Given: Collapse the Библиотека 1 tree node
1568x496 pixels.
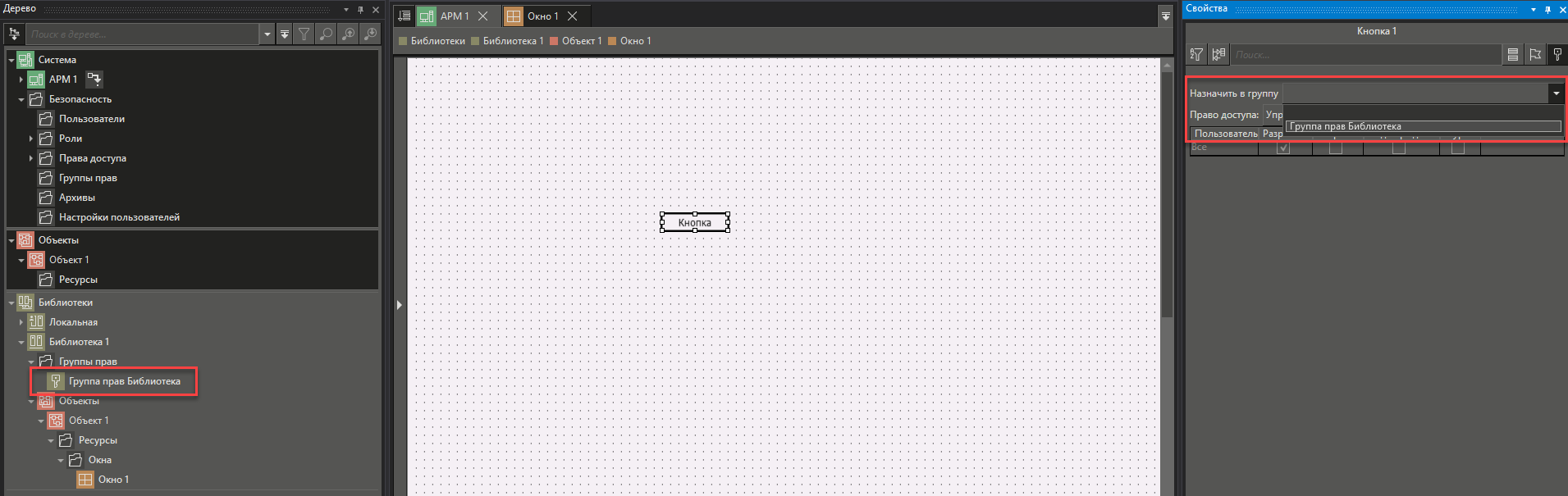Looking at the screenshot, I should (21, 342).
